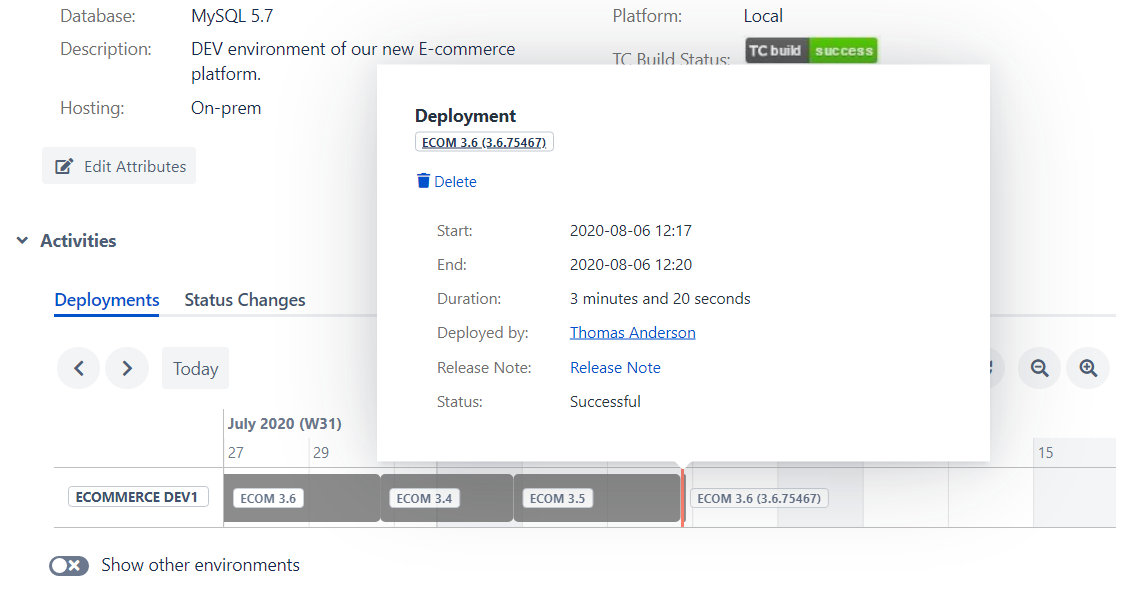Click the ECOMMERCE DEV1 environment label
The width and height of the screenshot is (1136, 608).
tap(138, 497)
